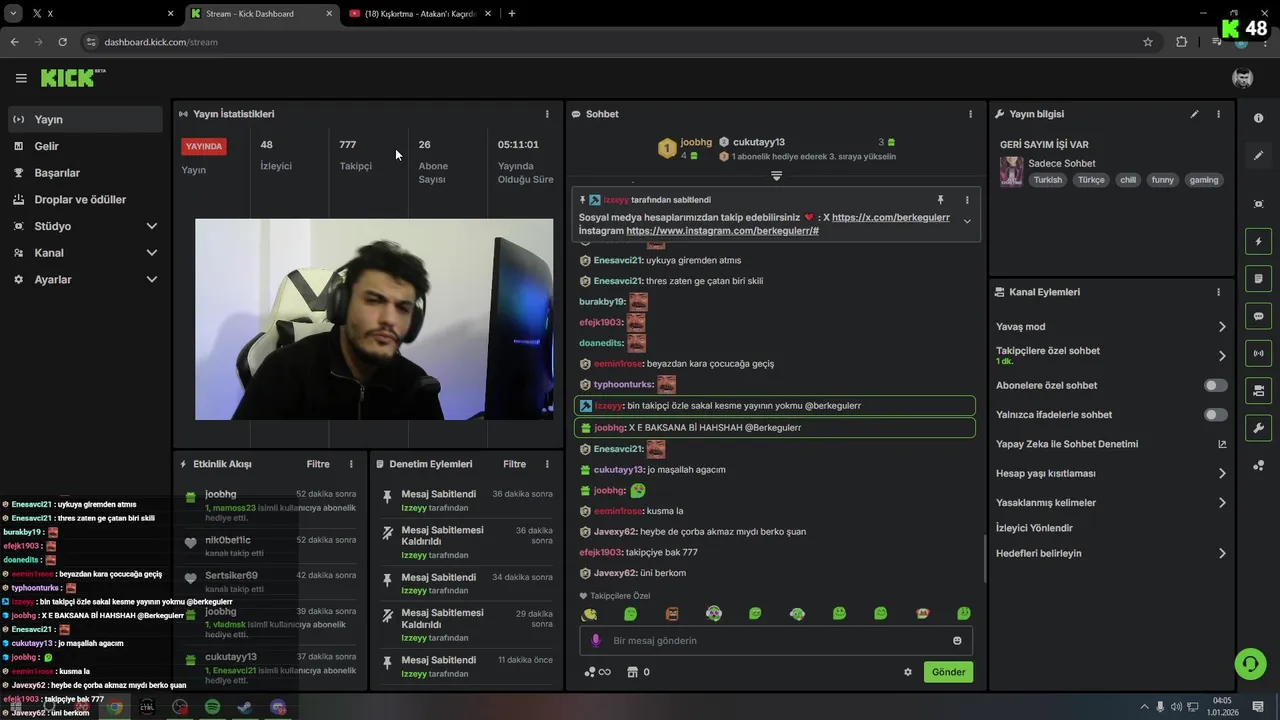Viewport: 1280px width, 720px height.
Task: Open Spotify from the taskbar
Action: [x=212, y=707]
